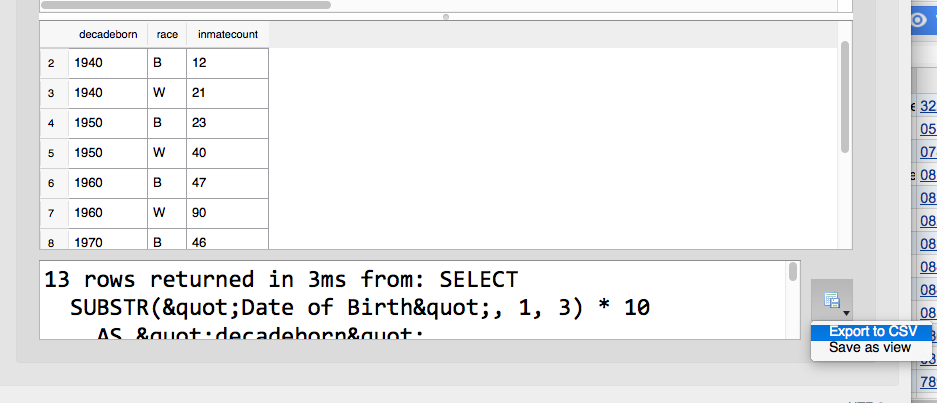The image size is (937, 403).
Task: Select Export to CSV menu item
Action: pos(871,332)
